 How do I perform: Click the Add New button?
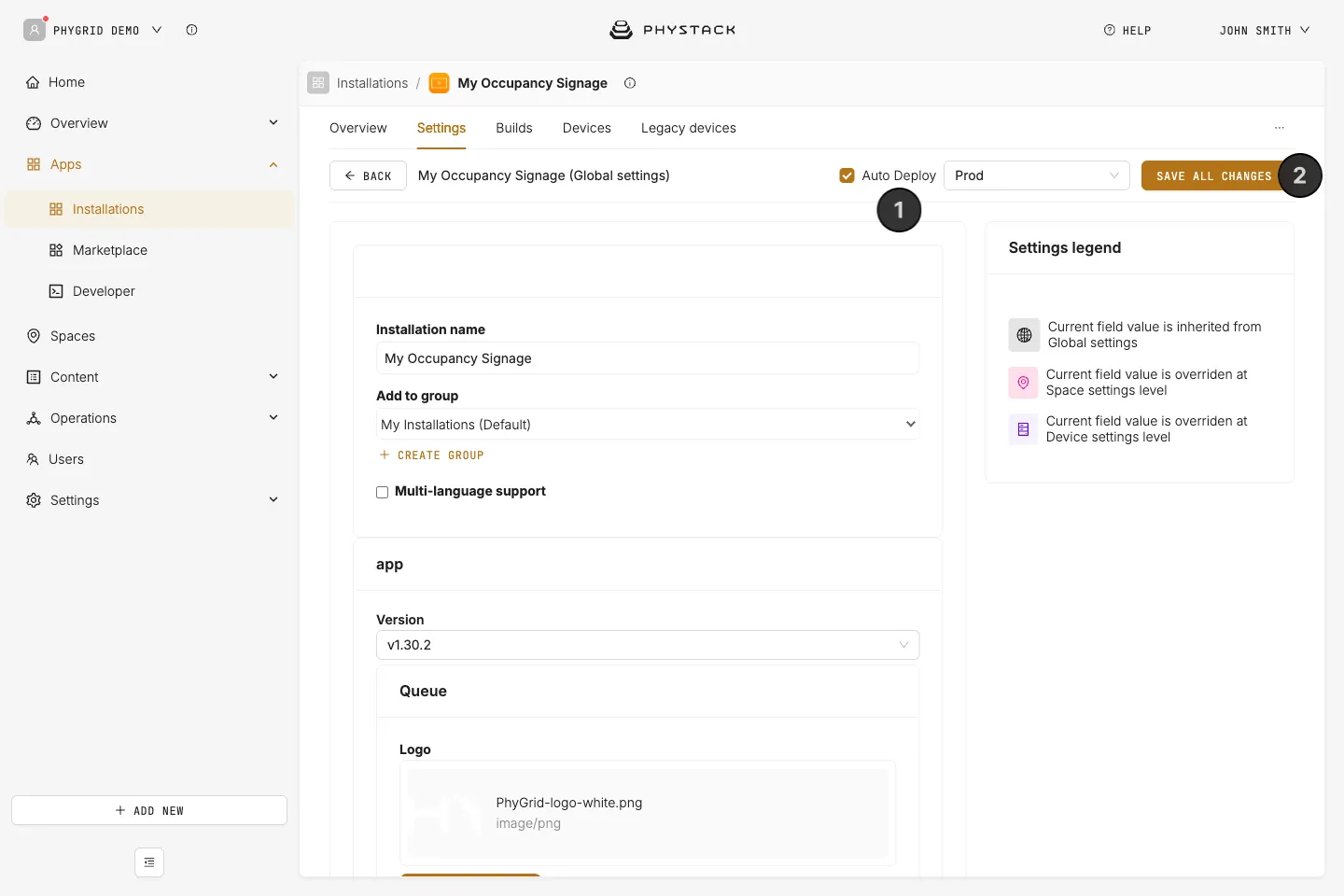tap(149, 810)
